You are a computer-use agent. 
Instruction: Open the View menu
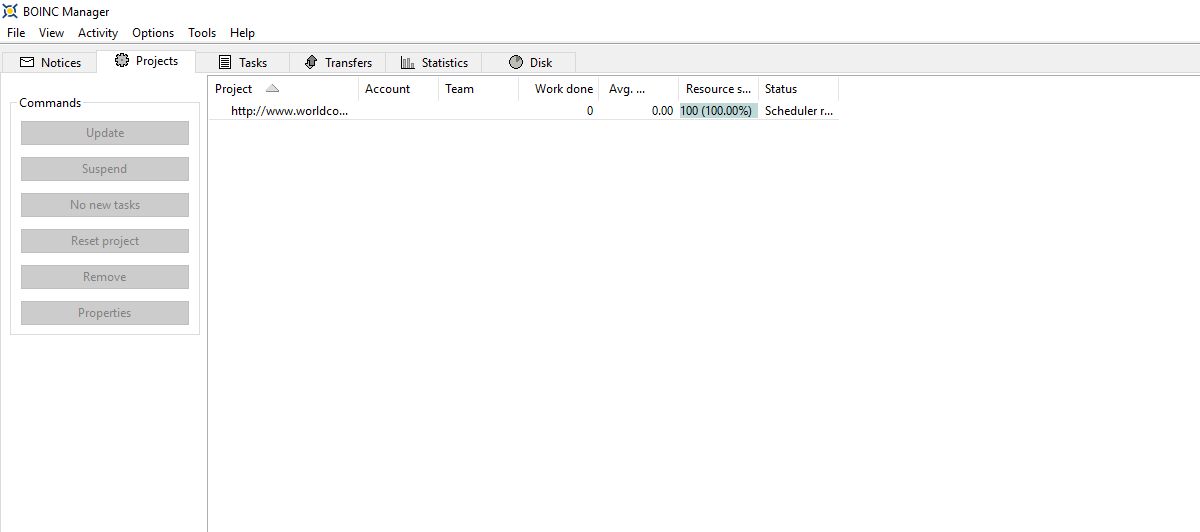coord(51,33)
